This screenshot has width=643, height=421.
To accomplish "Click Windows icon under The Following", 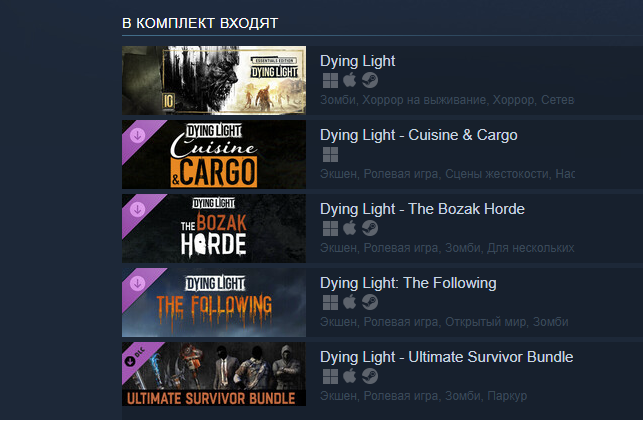I will pos(330,303).
